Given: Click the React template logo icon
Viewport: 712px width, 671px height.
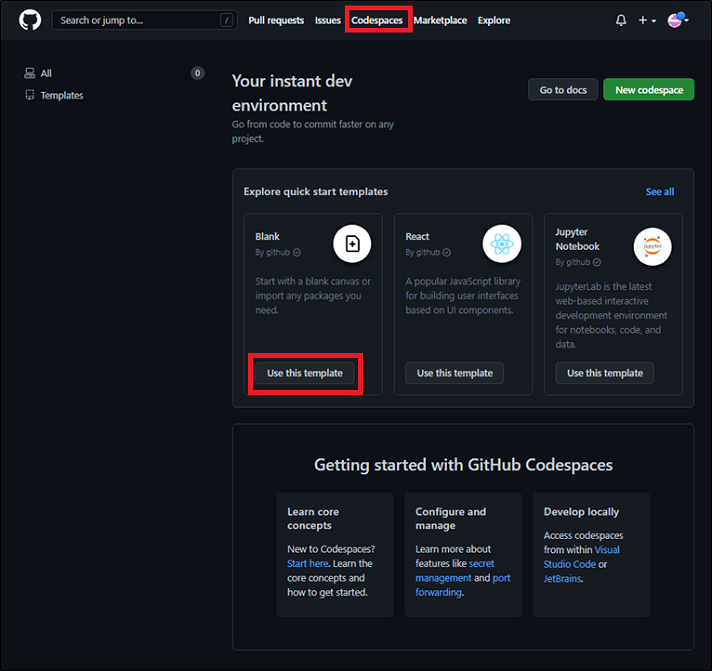Looking at the screenshot, I should [502, 244].
